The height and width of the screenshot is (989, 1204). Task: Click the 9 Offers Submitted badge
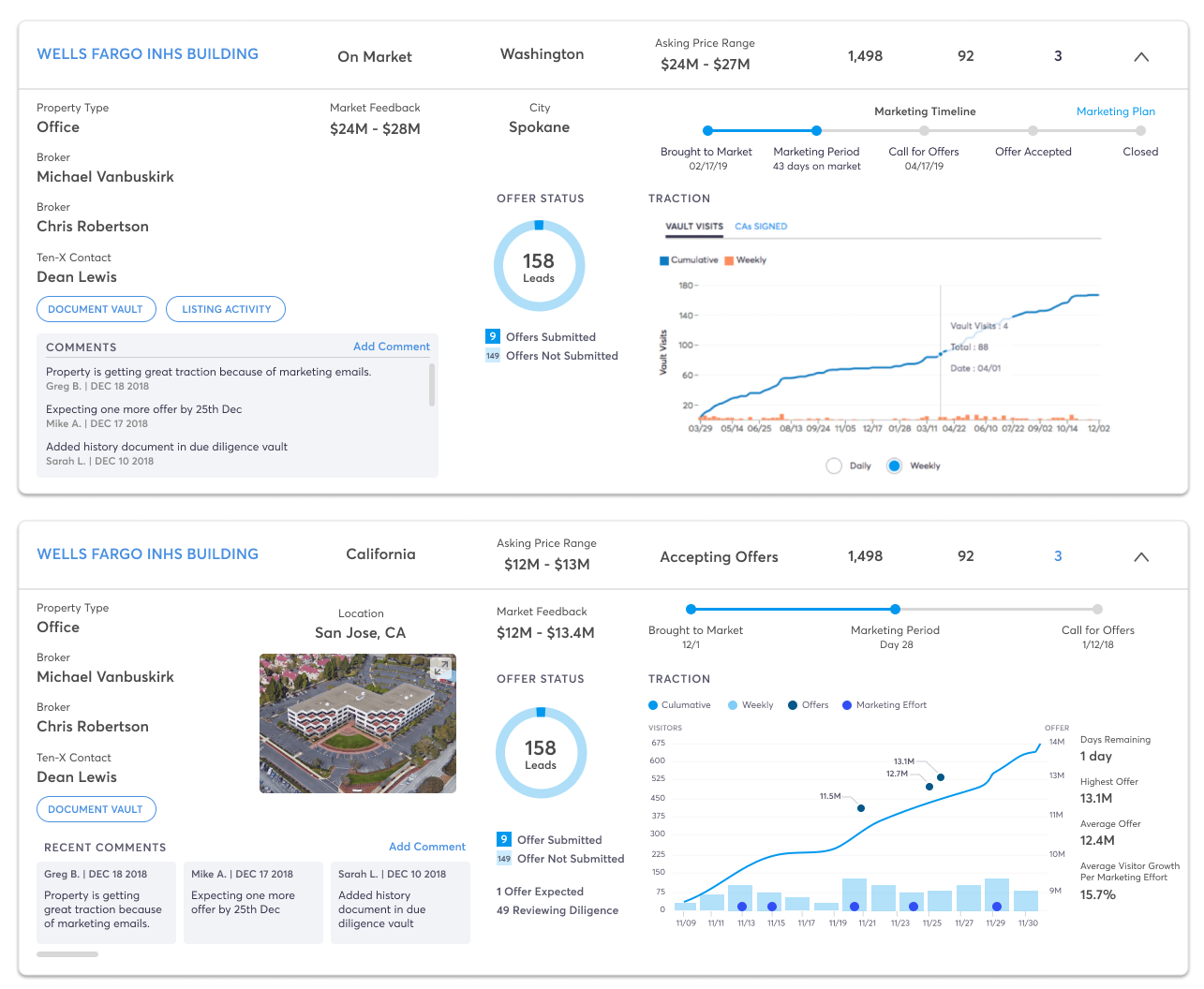pyautogui.click(x=492, y=336)
